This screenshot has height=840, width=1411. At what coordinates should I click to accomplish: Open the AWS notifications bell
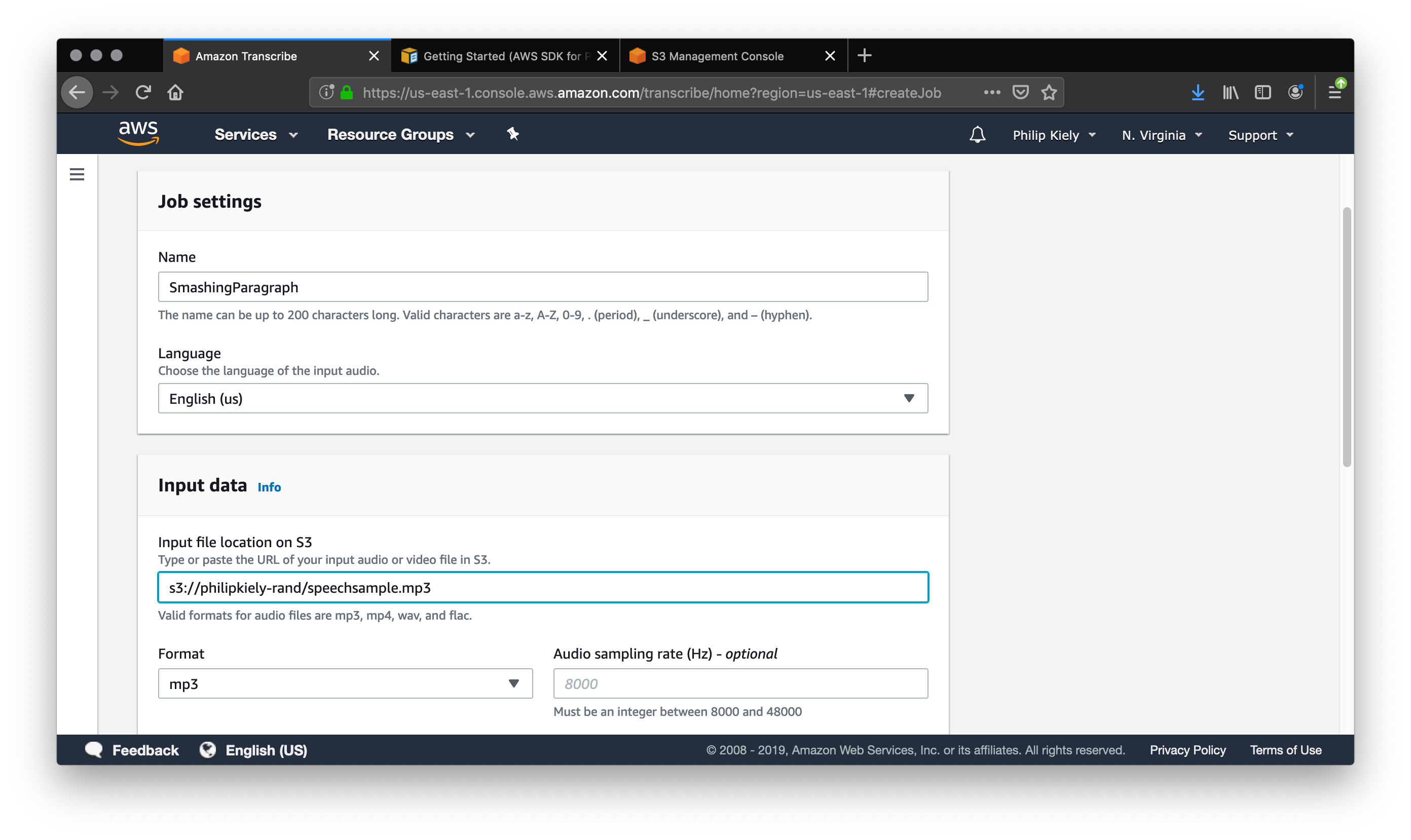pos(977,135)
